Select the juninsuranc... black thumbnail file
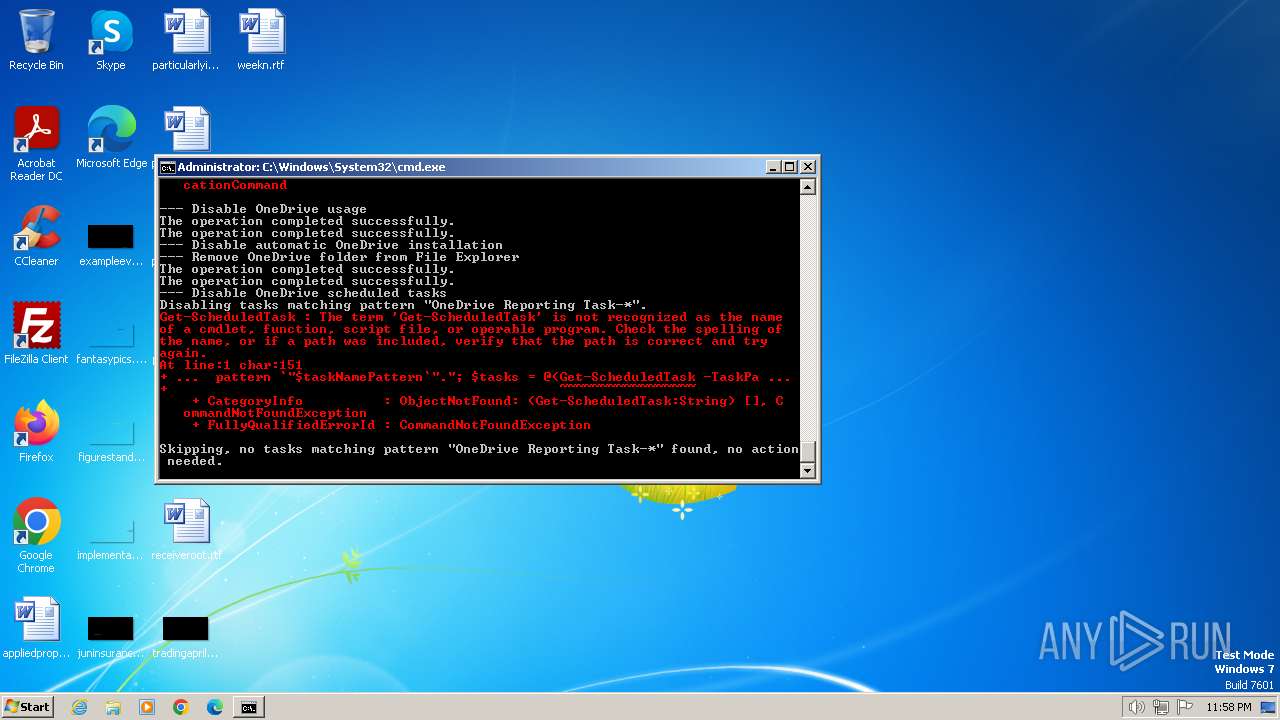This screenshot has height=720, width=1280. 111,636
